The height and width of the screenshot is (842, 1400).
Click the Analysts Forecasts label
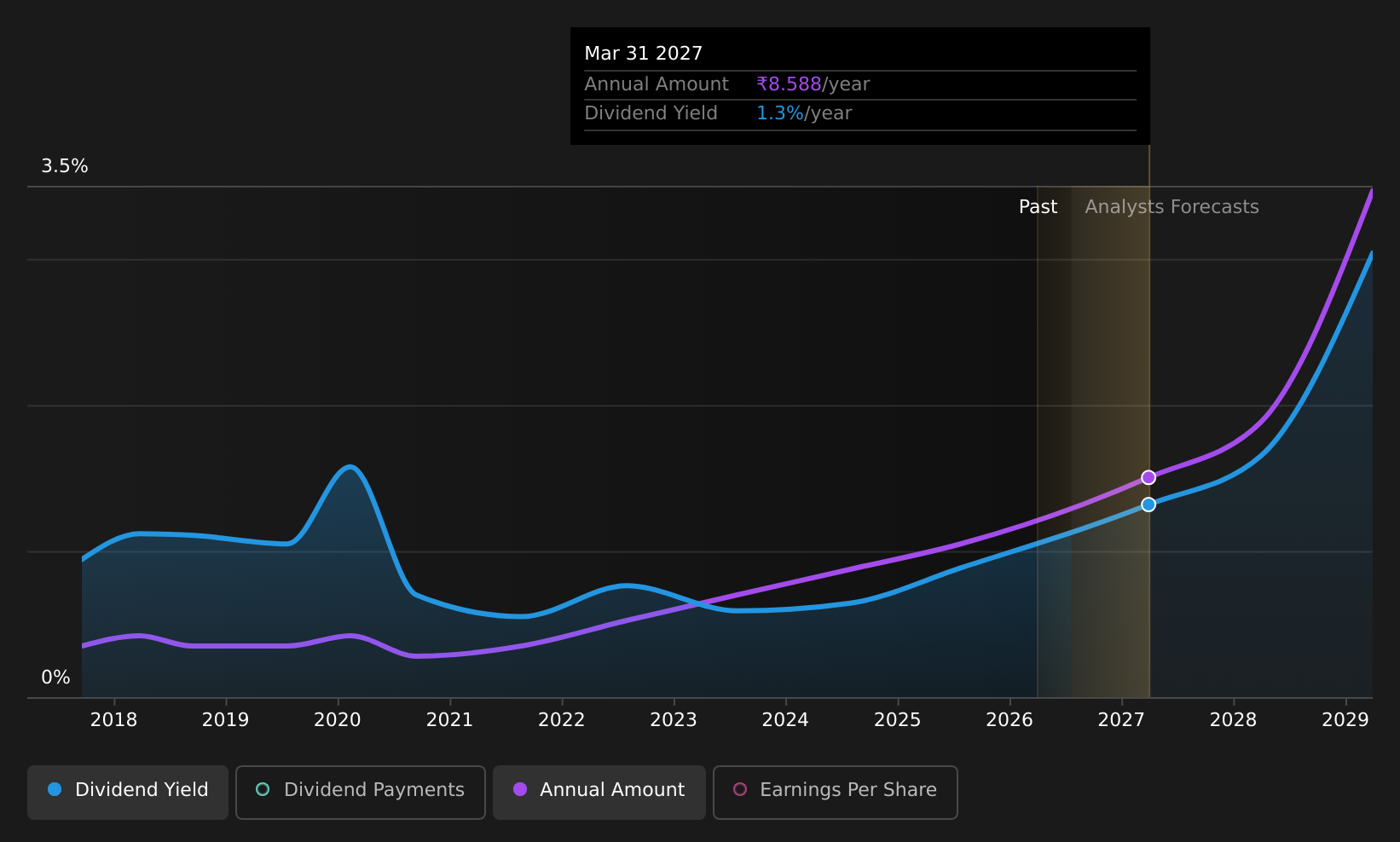tap(1171, 207)
